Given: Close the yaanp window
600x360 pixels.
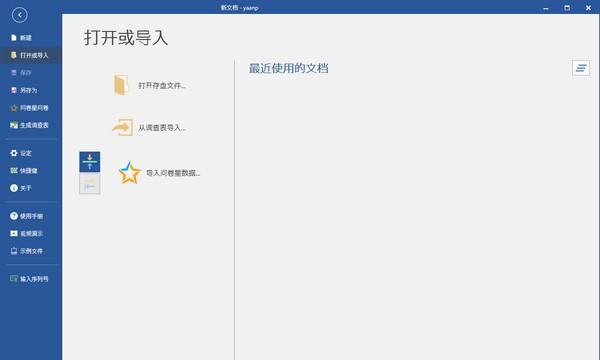Looking at the screenshot, I should [x=588, y=8].
